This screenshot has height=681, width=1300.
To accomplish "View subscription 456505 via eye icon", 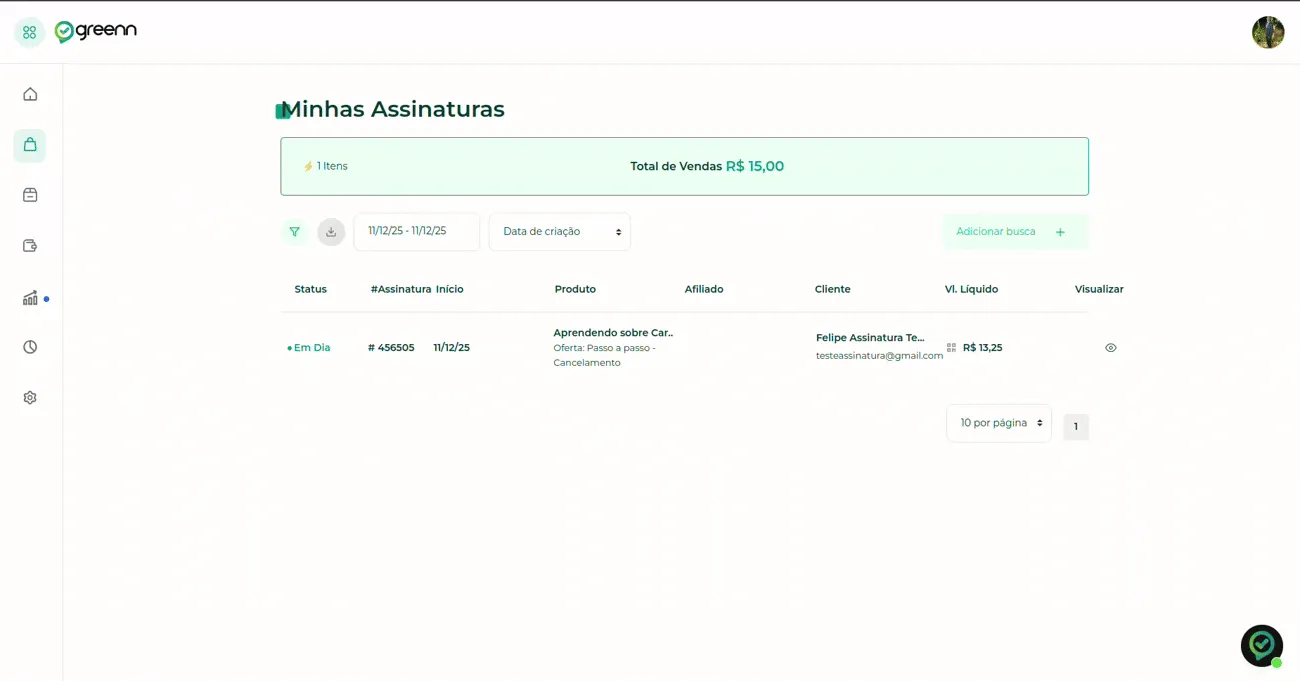I will [1110, 348].
